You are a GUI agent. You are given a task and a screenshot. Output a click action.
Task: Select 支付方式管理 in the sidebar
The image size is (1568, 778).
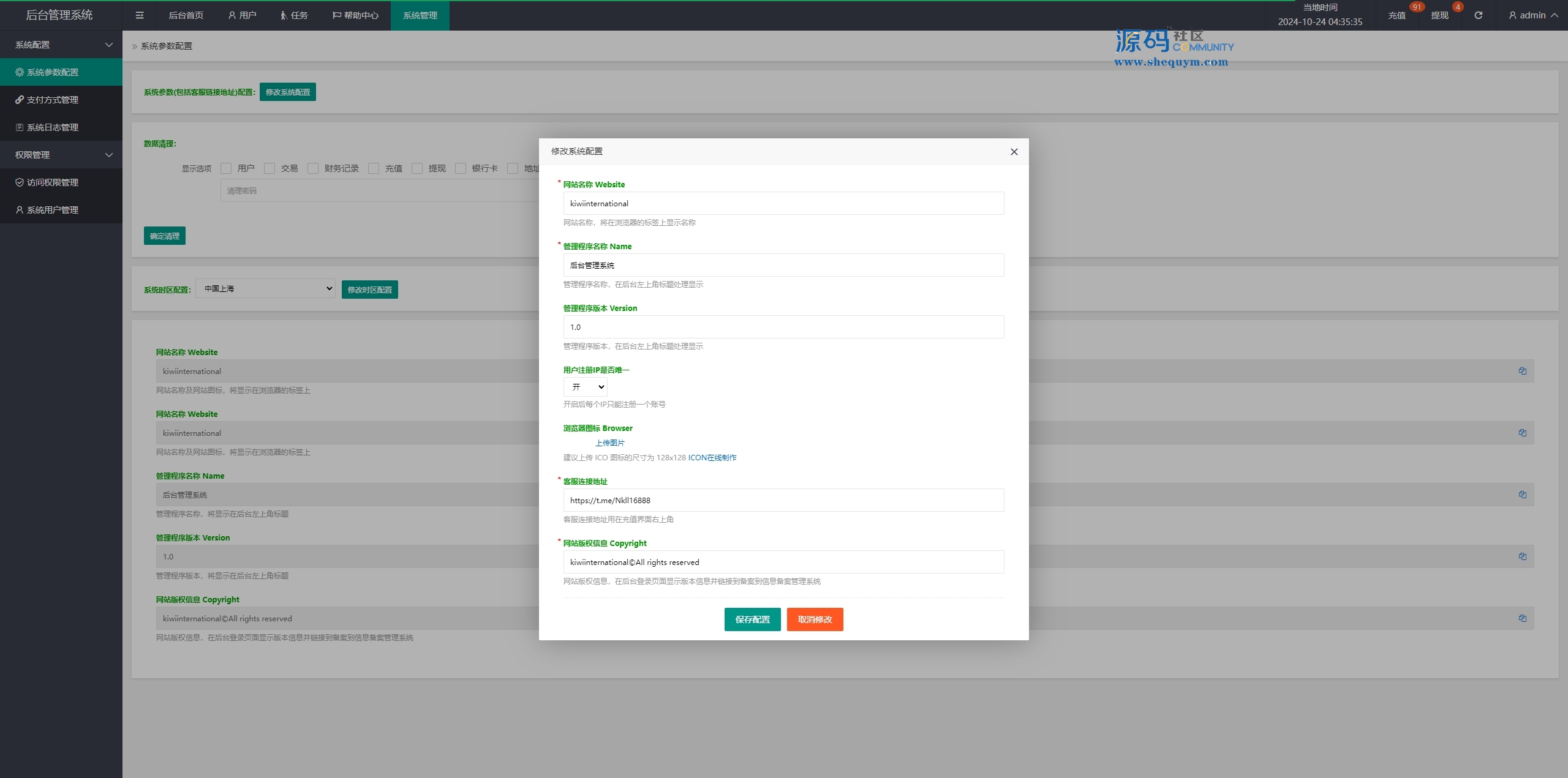53,100
